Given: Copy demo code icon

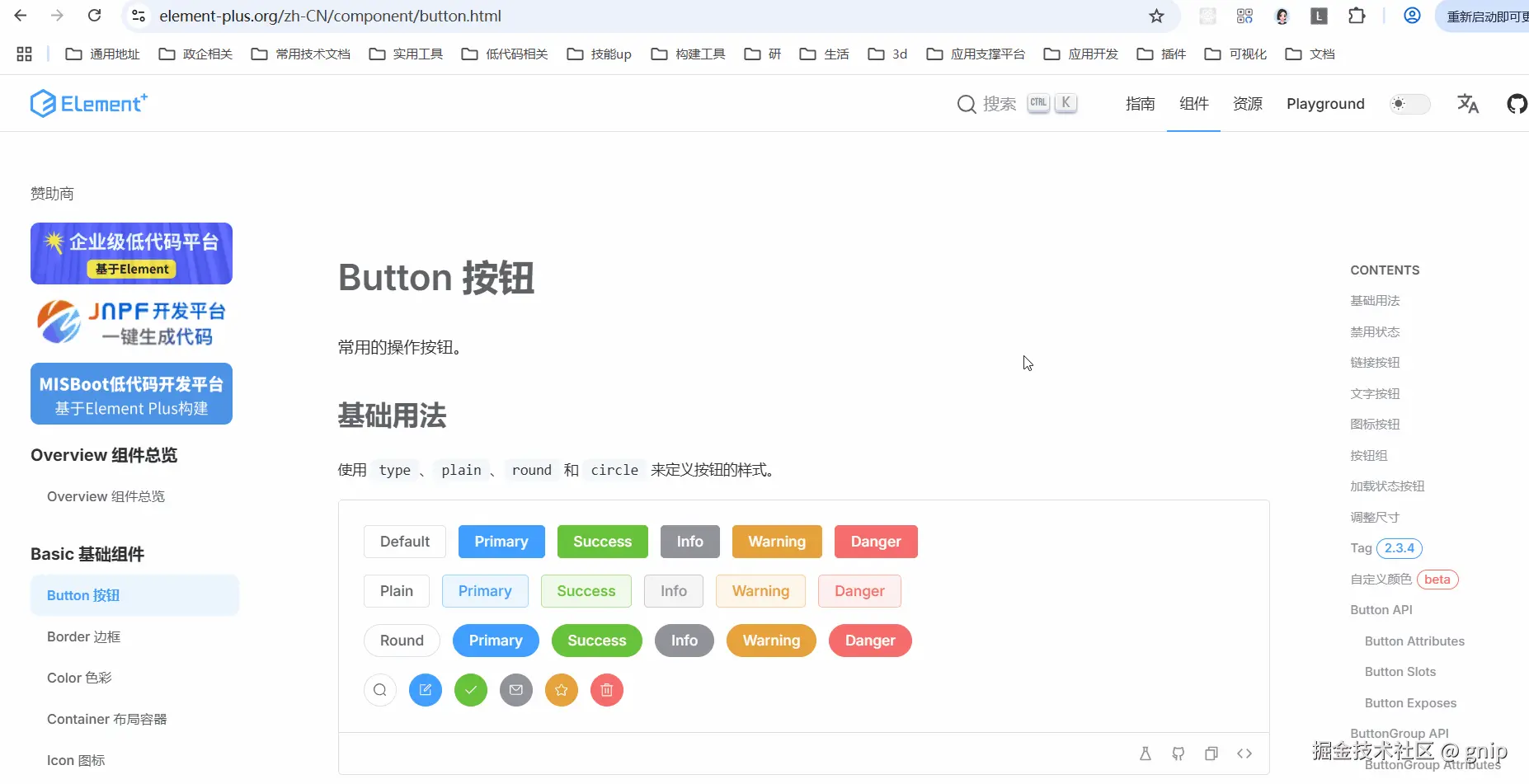Looking at the screenshot, I should pos(1211,753).
